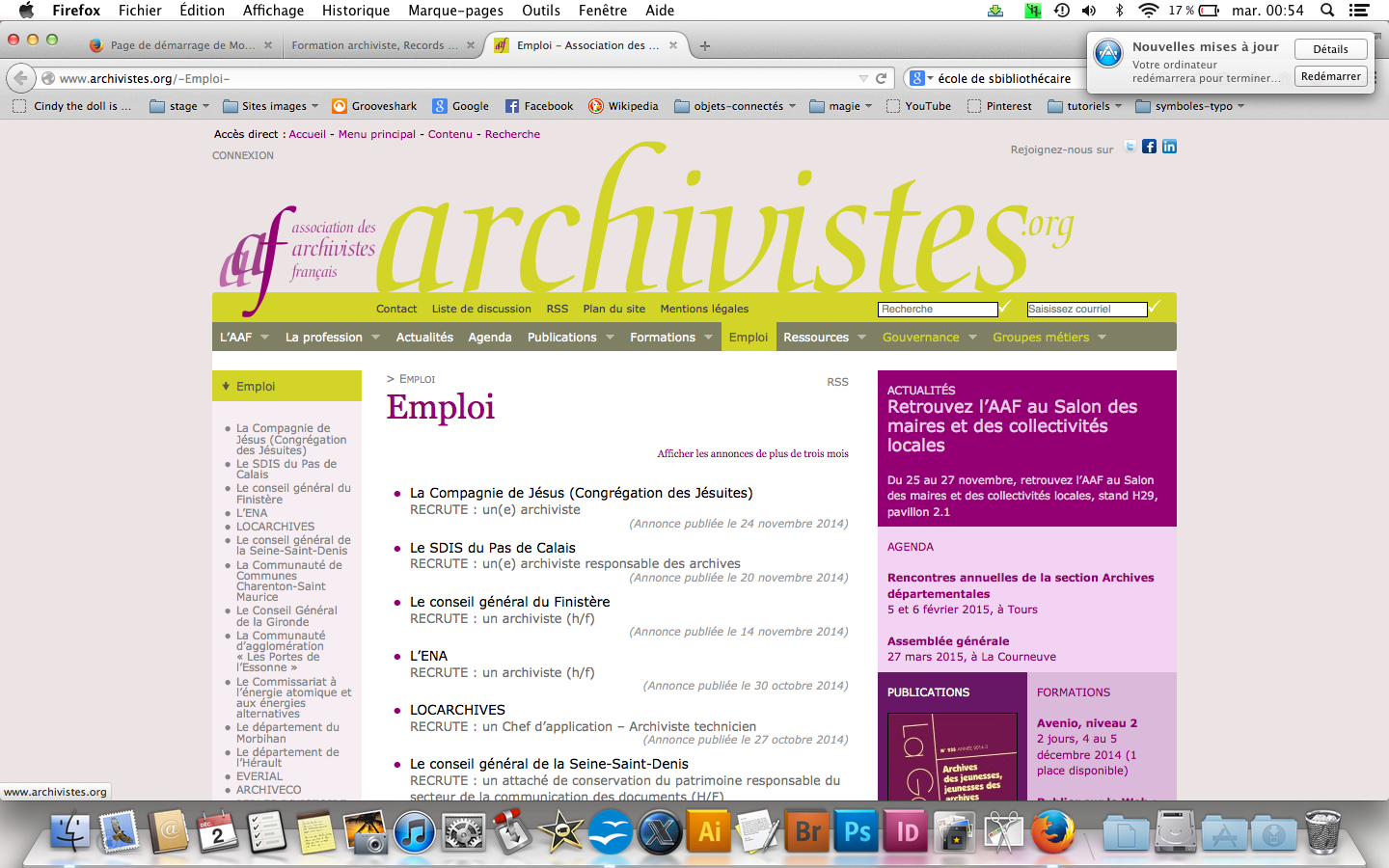Reload the page with the refresh icon
This screenshot has width=1389, height=868.
pyautogui.click(x=881, y=78)
